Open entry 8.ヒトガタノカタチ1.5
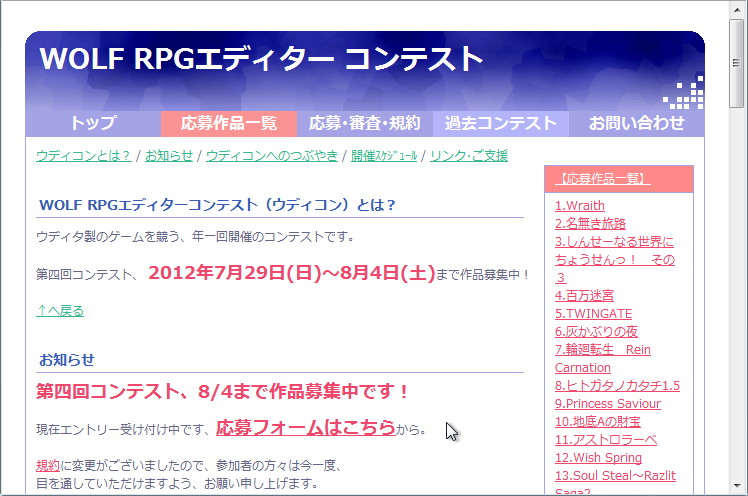Image resolution: width=748 pixels, height=496 pixels. tap(617, 385)
